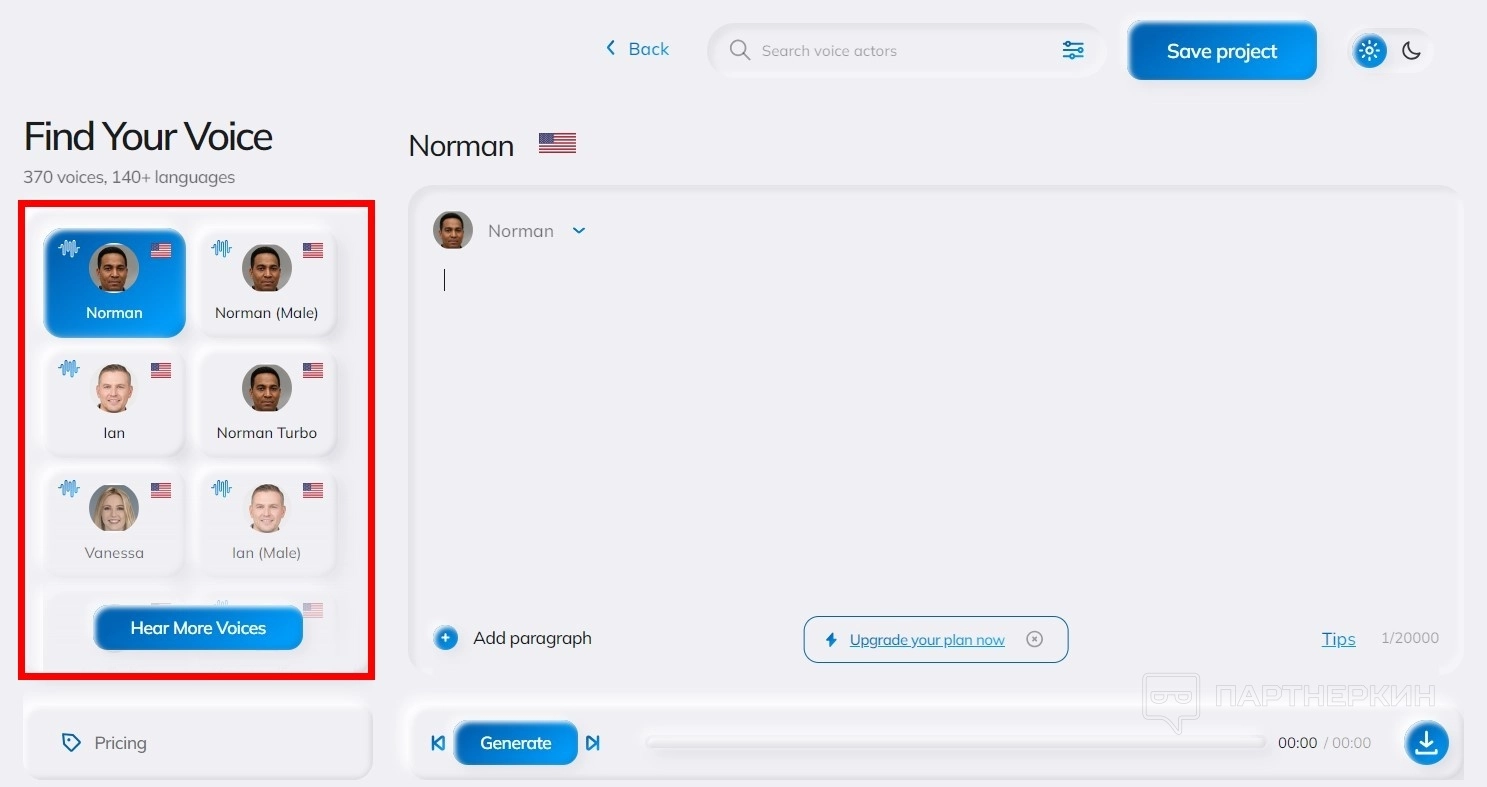Screen dimensions: 1487x787
Task: Select the Norman Turbo voice card
Action: pyautogui.click(x=266, y=401)
